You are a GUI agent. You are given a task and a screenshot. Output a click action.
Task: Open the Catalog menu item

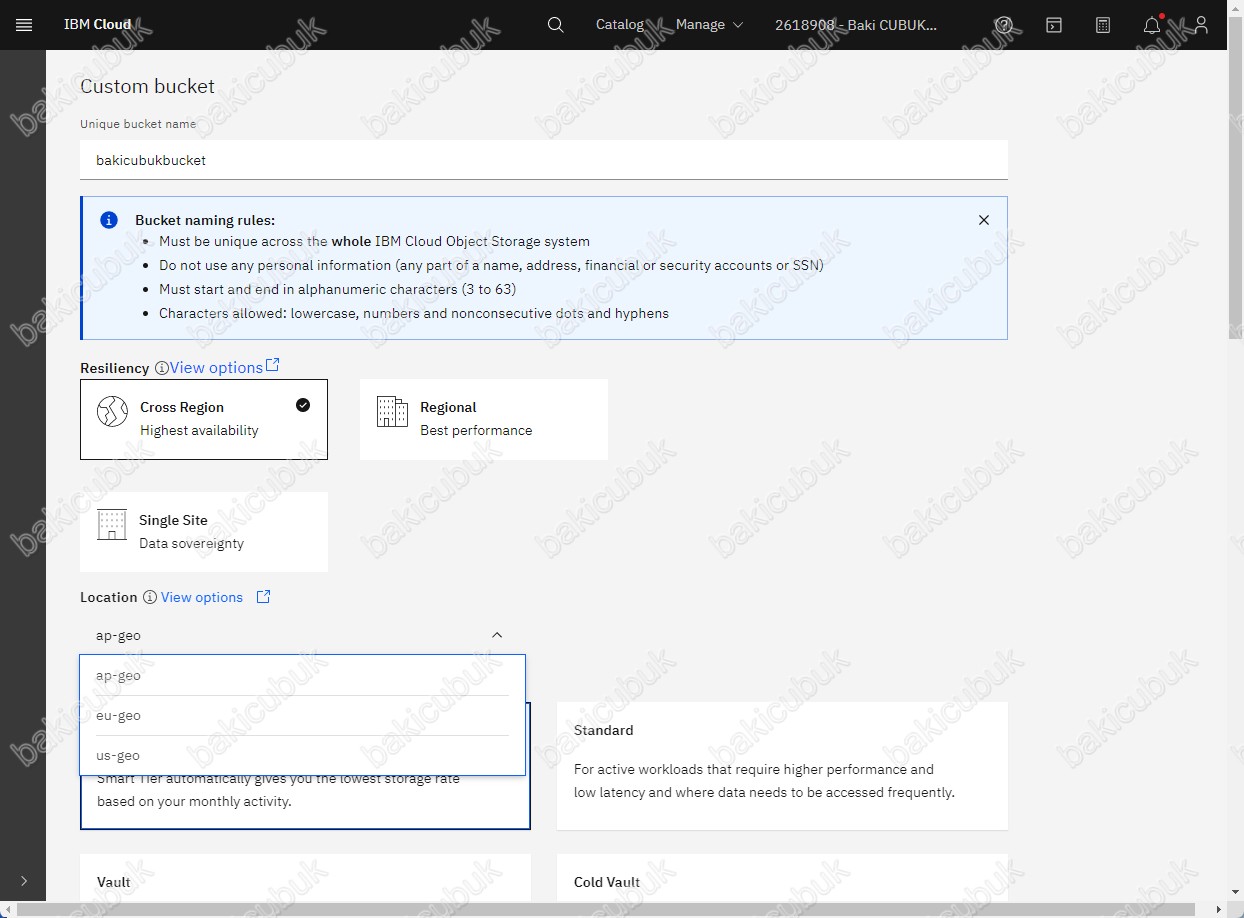click(x=620, y=25)
